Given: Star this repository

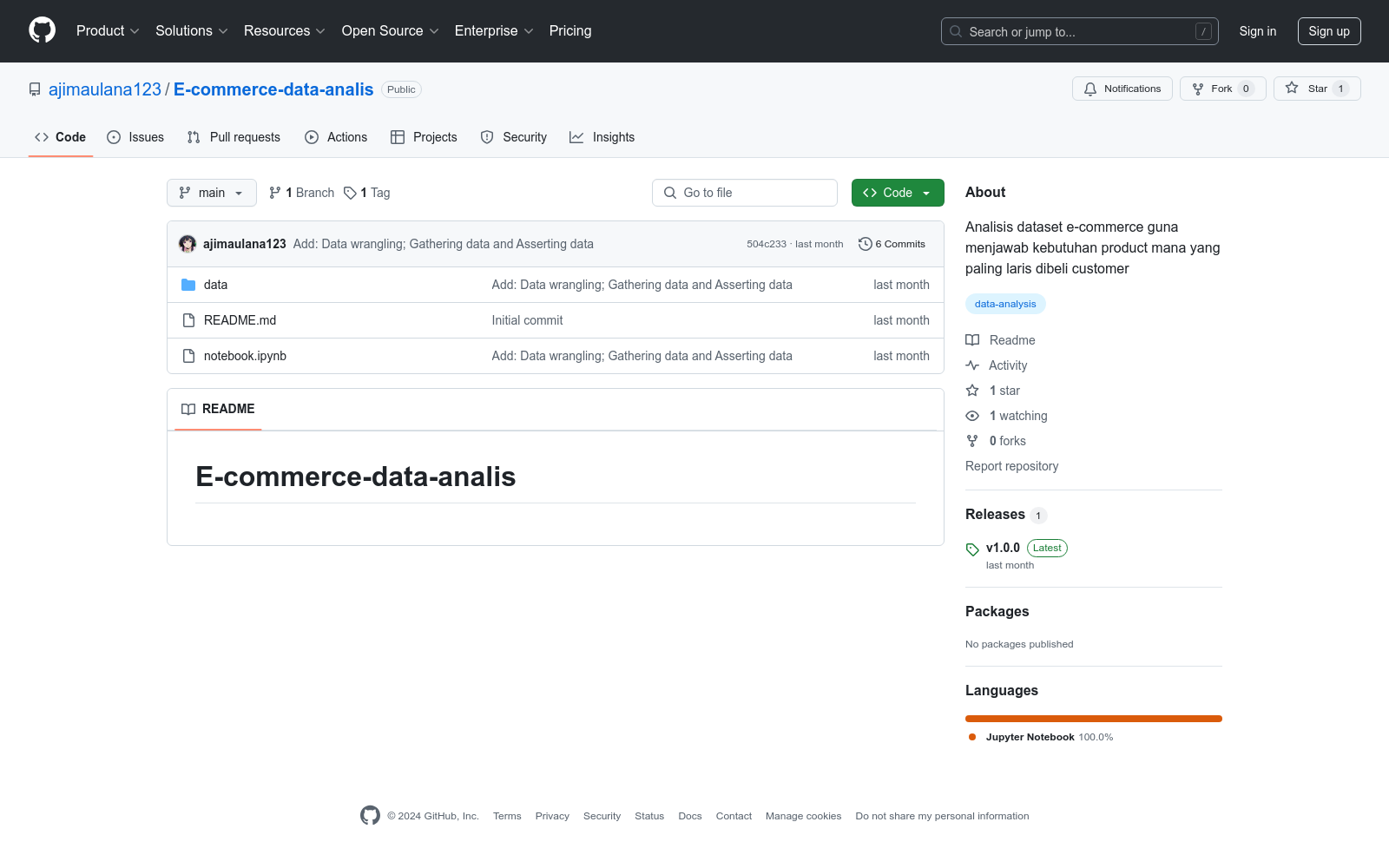Looking at the screenshot, I should pos(1317,89).
